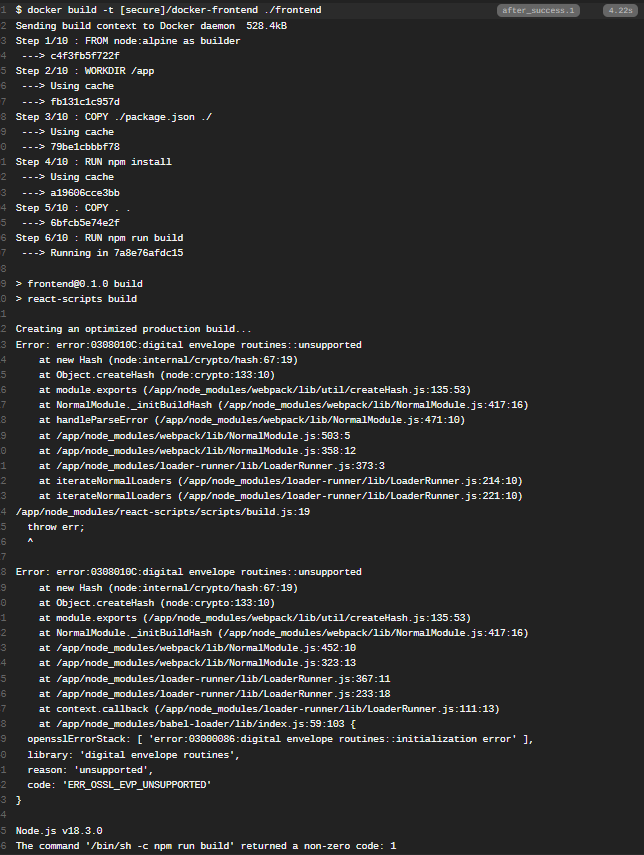Click the after_success.1 badge
Image resolution: width=644 pixels, height=855 pixels.
[x=540, y=10]
